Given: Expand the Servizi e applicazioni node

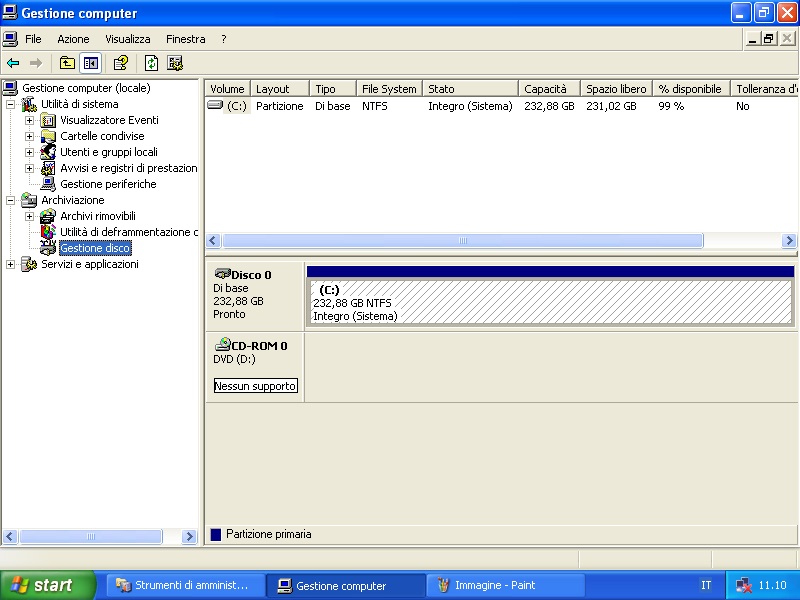Looking at the screenshot, I should pyautogui.click(x=11, y=264).
